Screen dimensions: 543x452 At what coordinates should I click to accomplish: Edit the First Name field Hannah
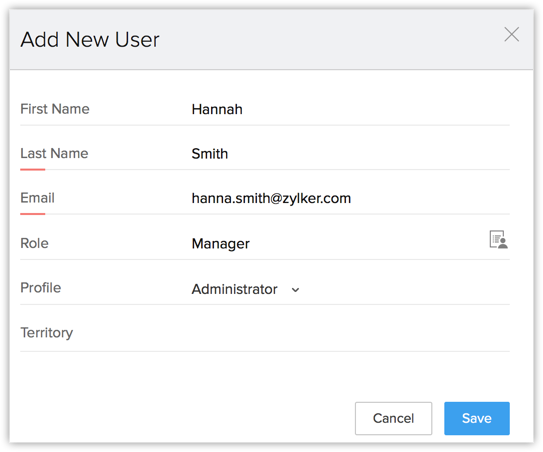pos(350,109)
